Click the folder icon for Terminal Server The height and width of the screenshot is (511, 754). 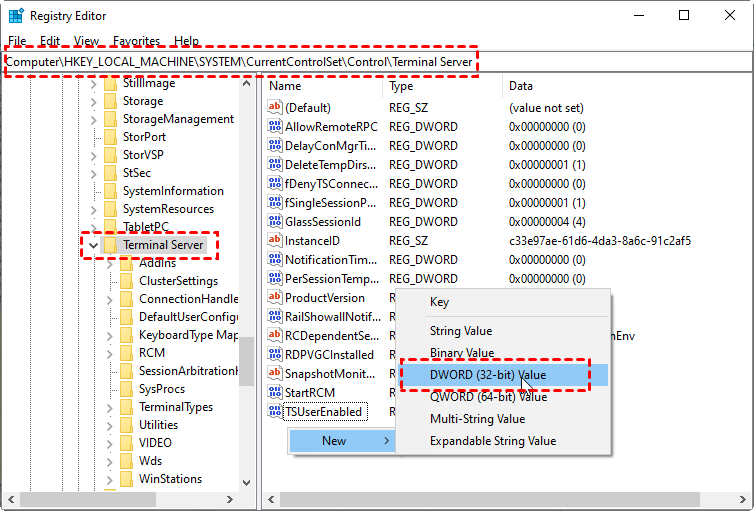click(110, 245)
